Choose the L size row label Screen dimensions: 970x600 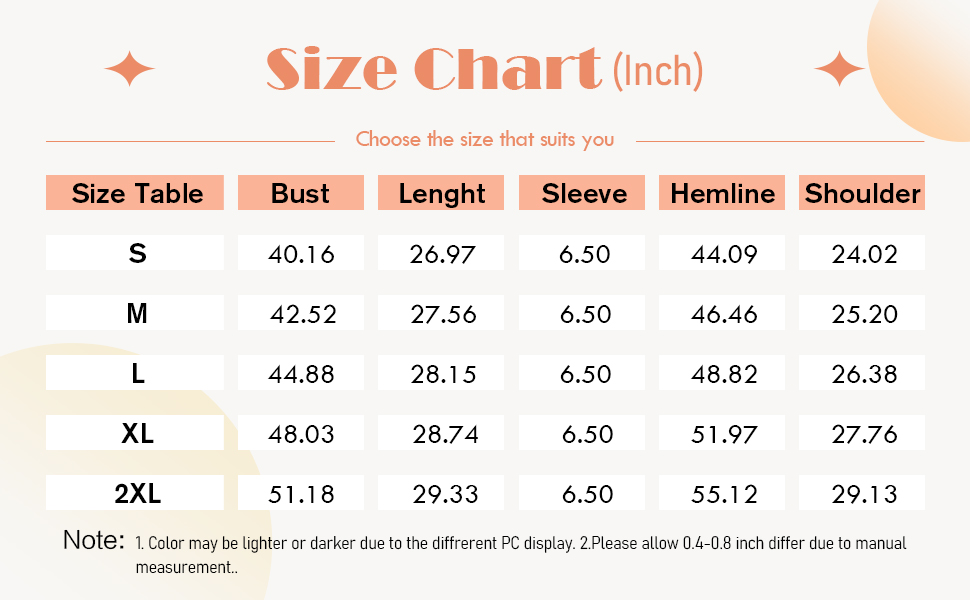tap(137, 374)
